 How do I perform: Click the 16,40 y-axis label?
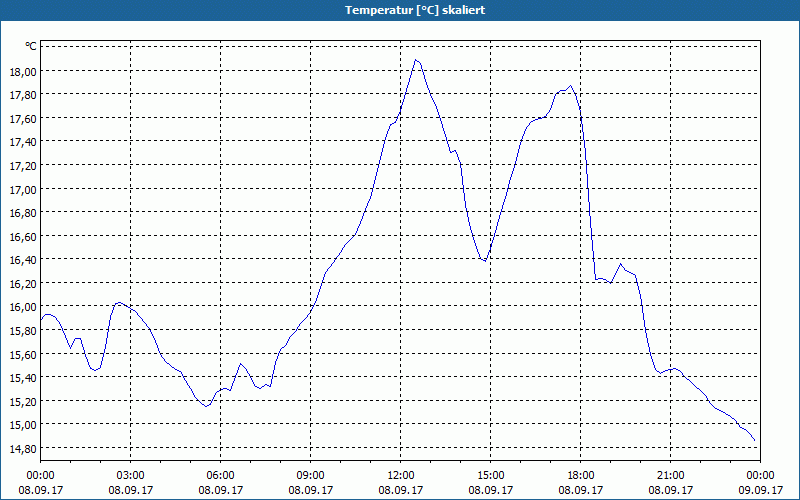tap(23, 260)
